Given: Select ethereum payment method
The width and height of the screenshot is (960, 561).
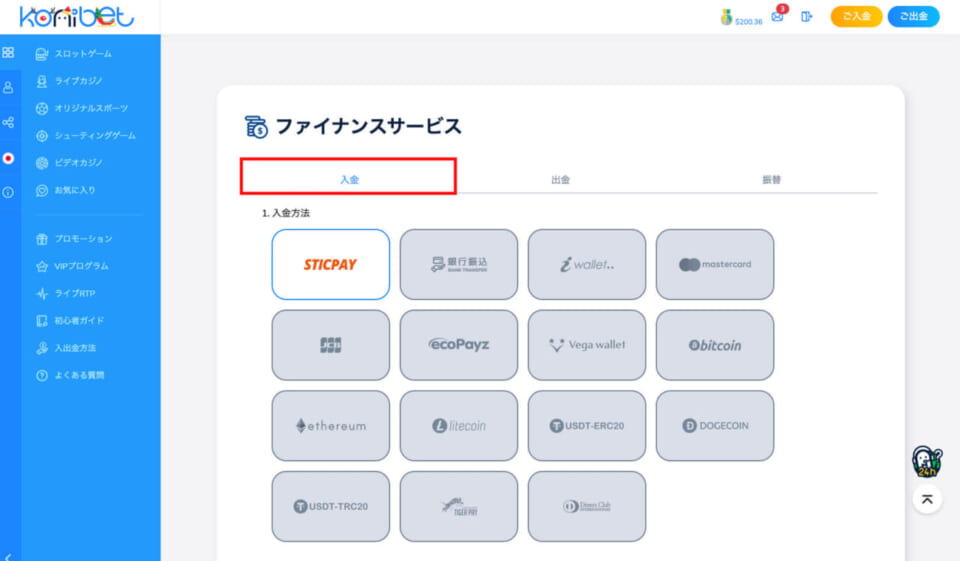Looking at the screenshot, I should [x=331, y=426].
